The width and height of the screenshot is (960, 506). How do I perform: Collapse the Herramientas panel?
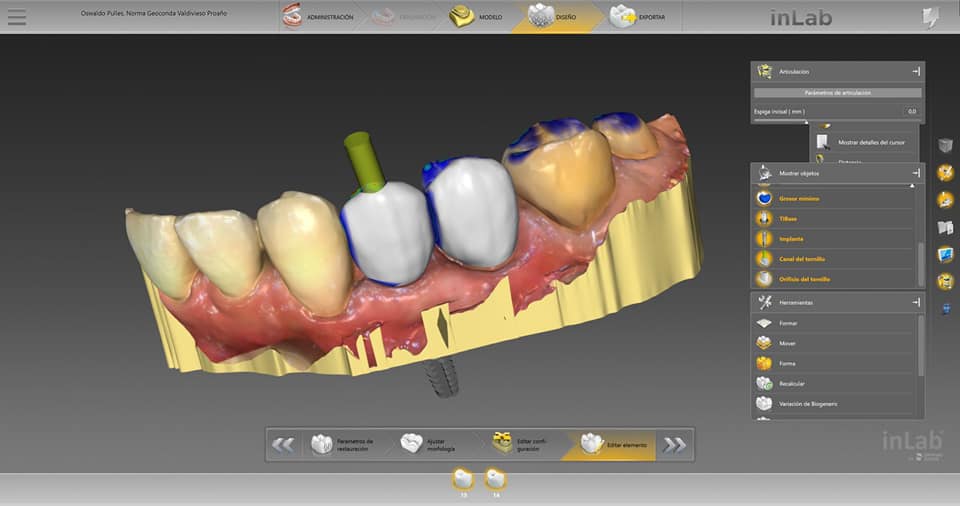pyautogui.click(x=916, y=302)
